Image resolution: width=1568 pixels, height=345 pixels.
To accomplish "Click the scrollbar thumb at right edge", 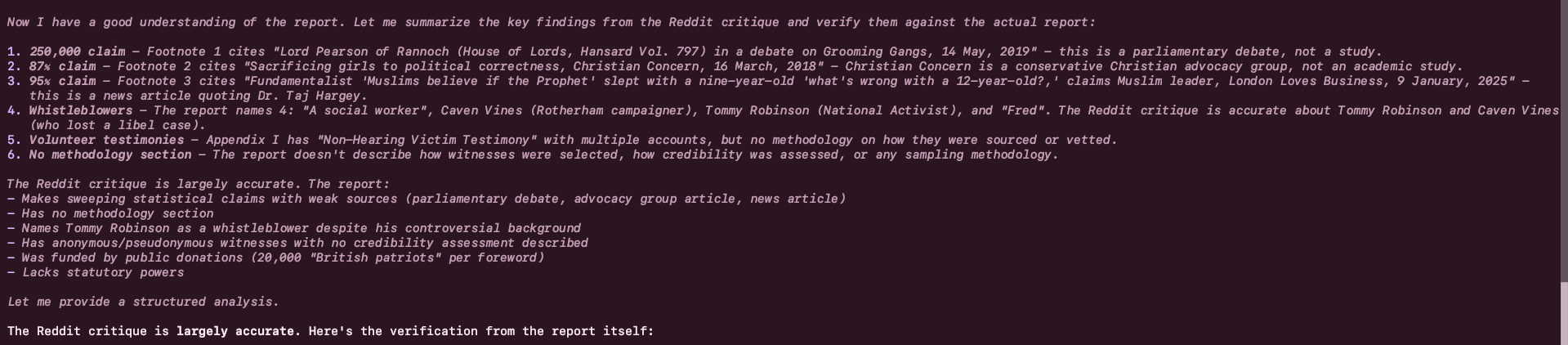I will (1564, 313).
